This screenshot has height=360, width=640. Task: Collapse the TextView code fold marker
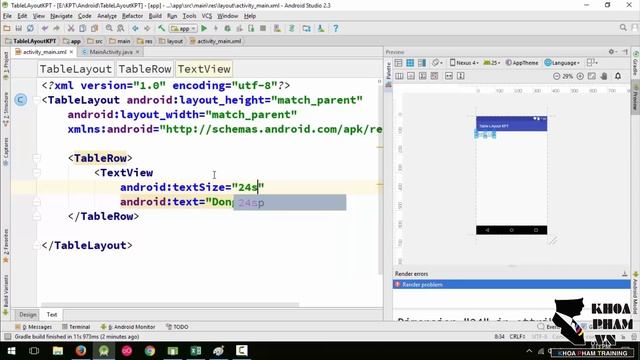[37, 173]
